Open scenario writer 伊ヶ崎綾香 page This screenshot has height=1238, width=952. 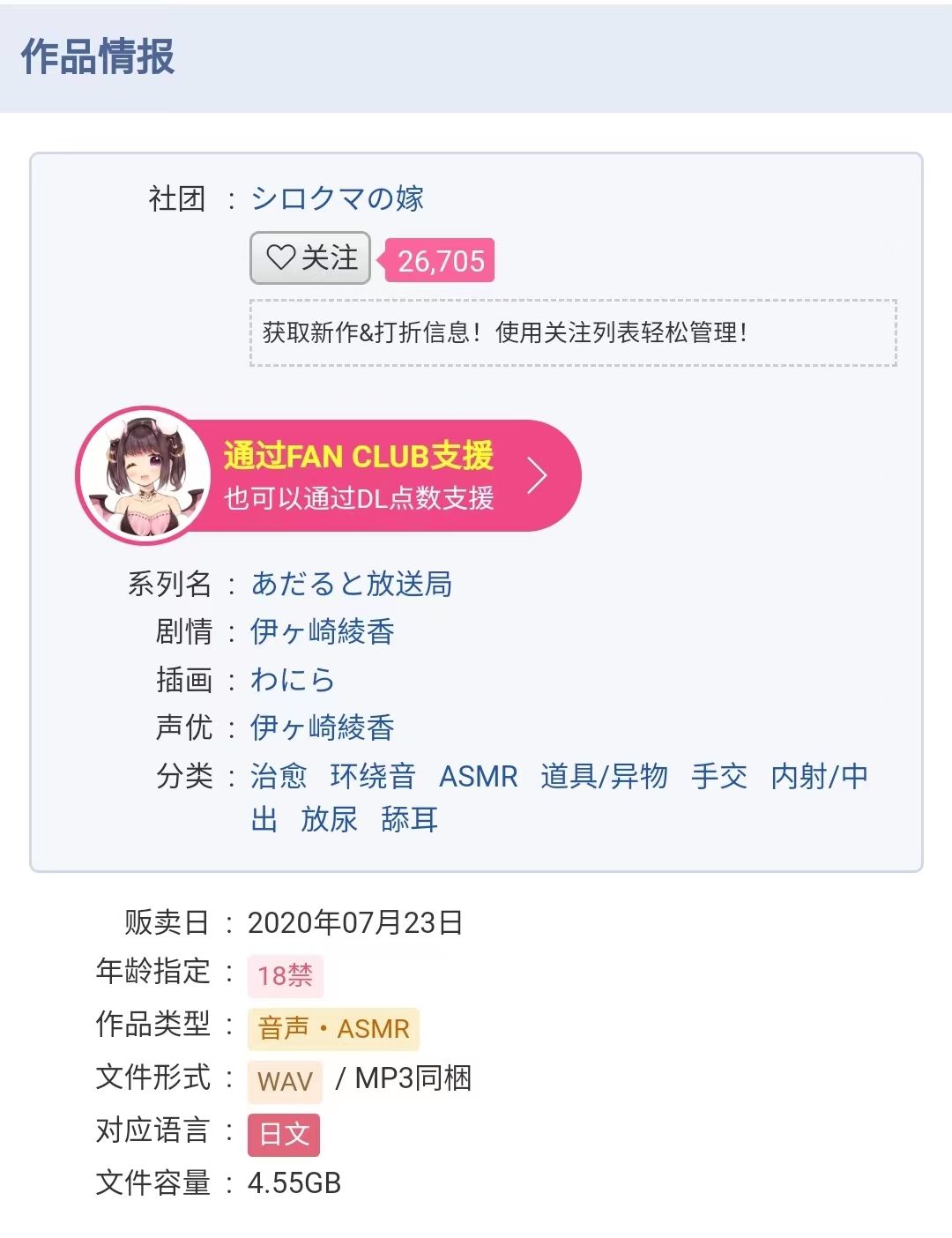323,632
